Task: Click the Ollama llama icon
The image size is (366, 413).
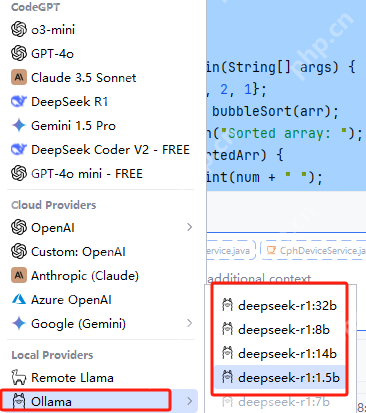Action: pos(19,401)
